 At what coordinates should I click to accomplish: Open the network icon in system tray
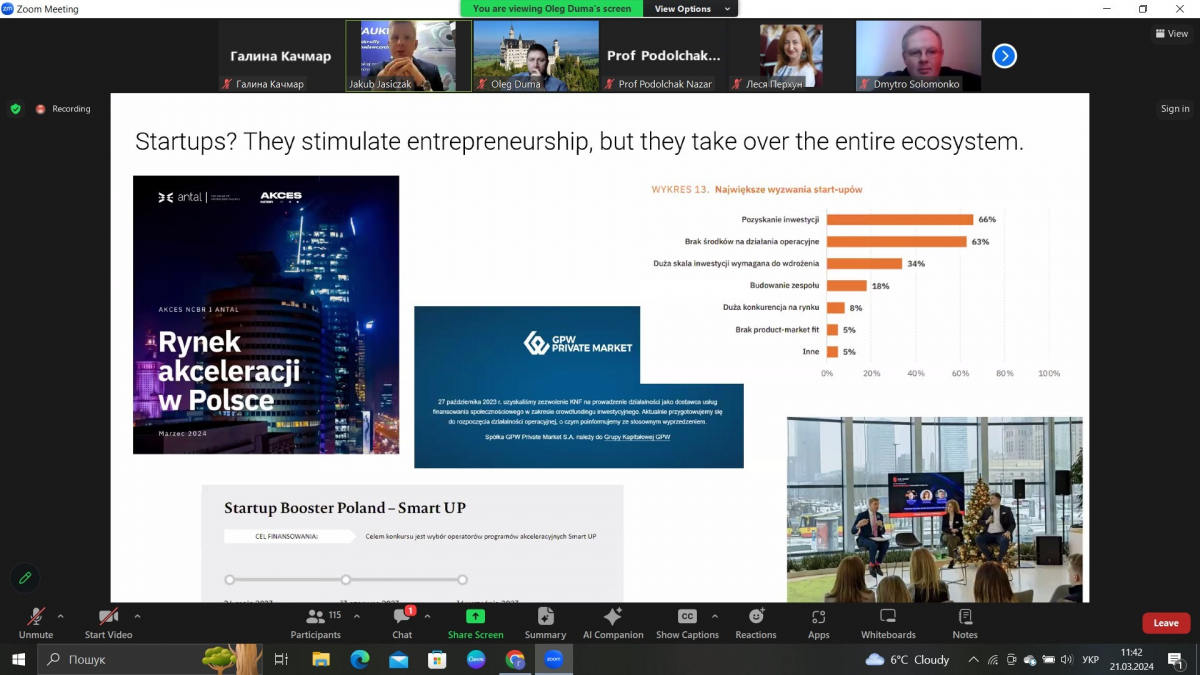(993, 659)
